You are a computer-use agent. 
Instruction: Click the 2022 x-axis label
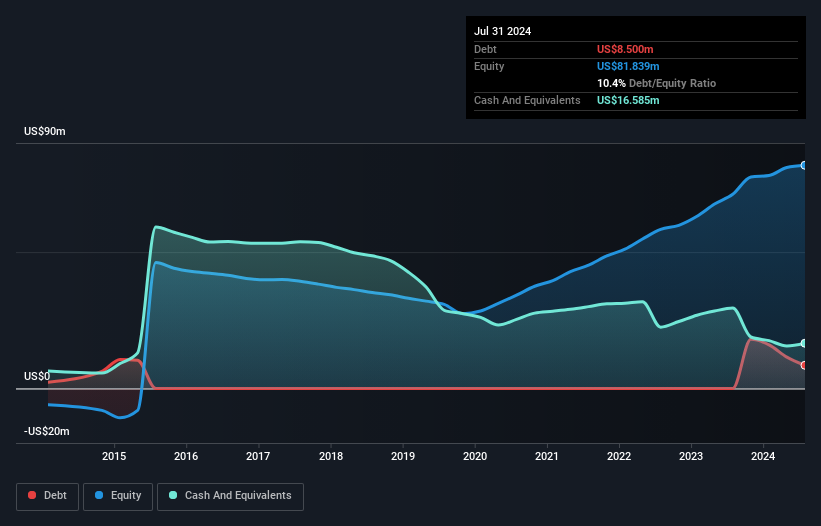(x=619, y=456)
